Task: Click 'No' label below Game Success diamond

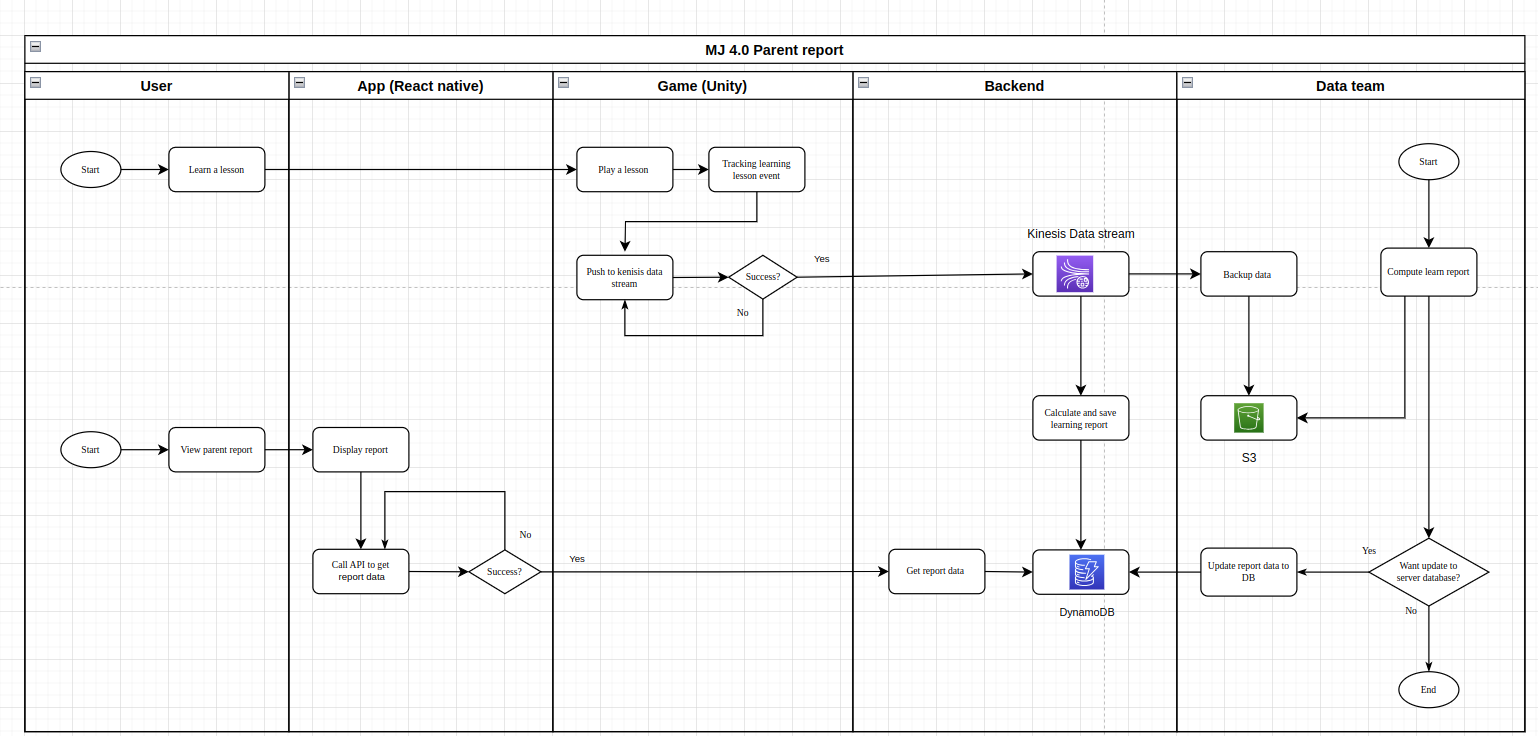Action: point(743,313)
